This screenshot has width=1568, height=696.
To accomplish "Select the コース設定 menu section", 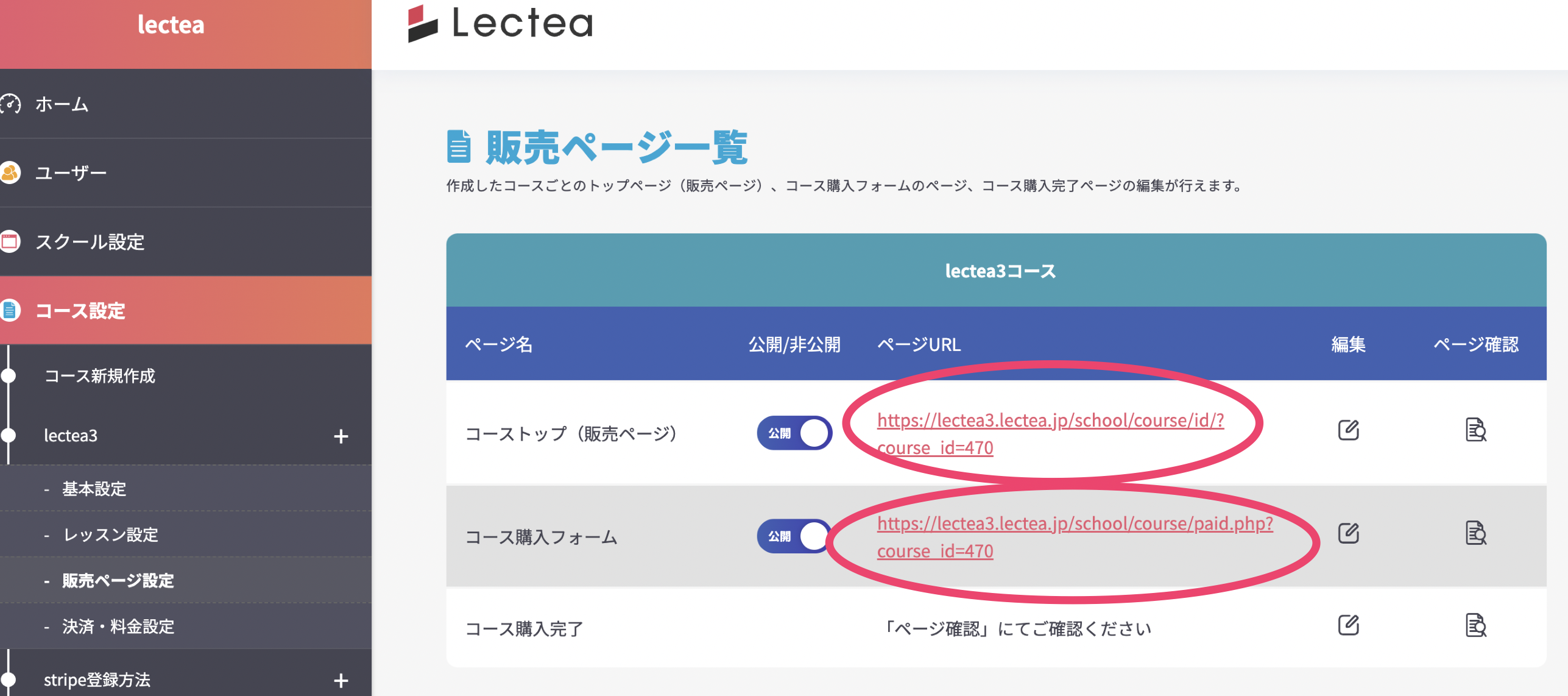I will click(x=80, y=311).
